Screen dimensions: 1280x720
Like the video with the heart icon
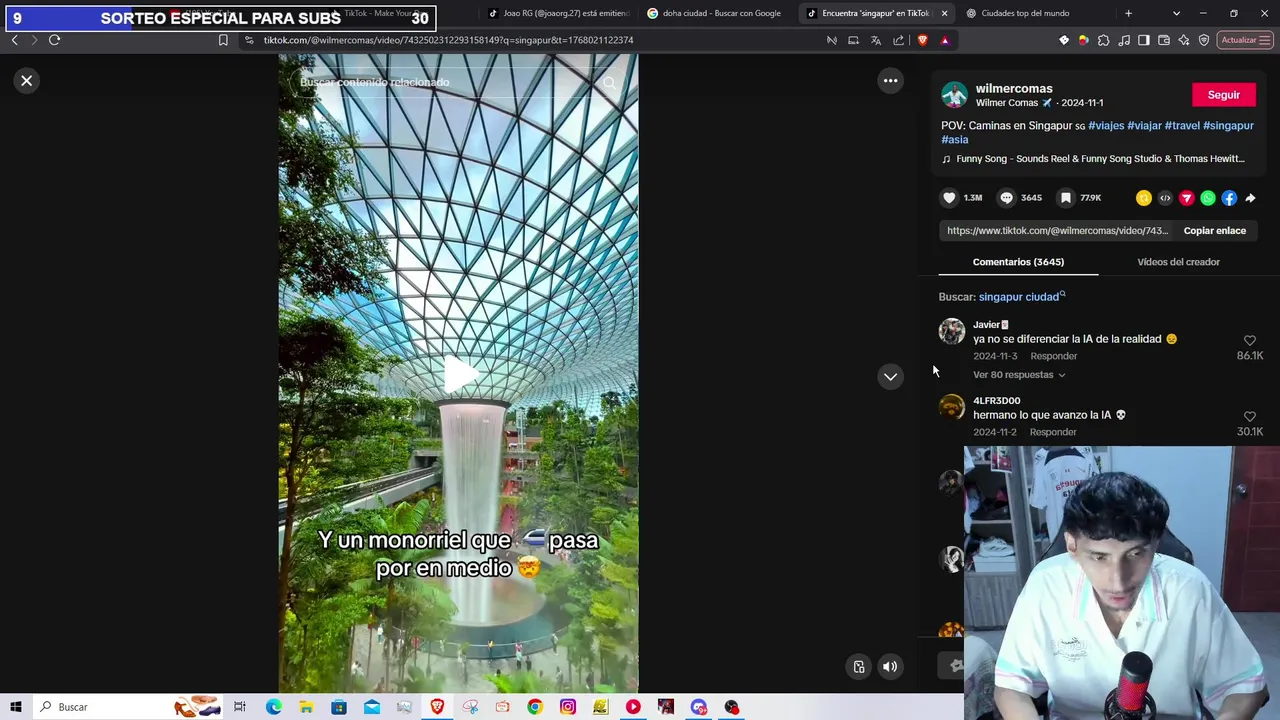tap(950, 198)
